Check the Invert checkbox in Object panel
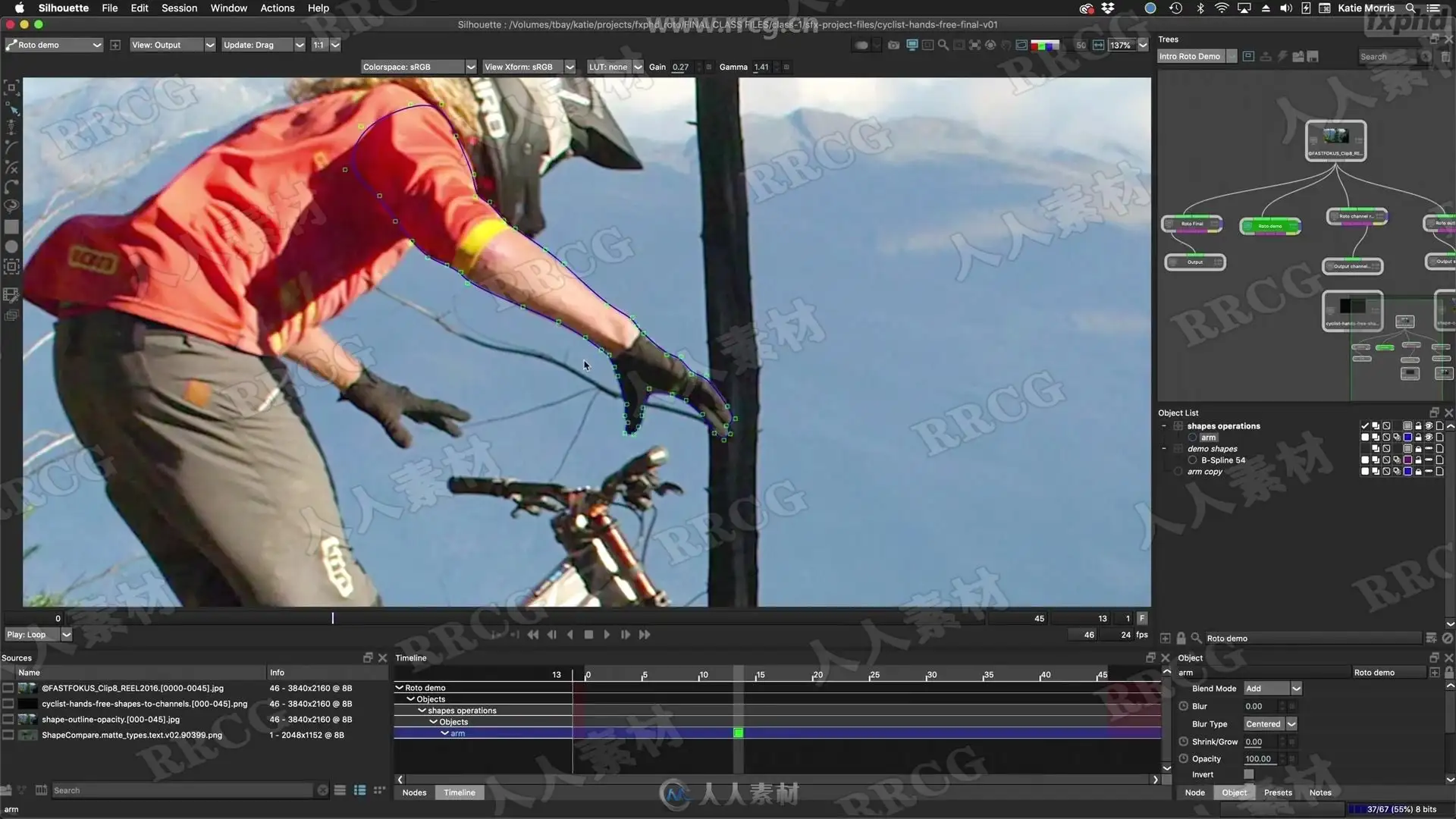The width and height of the screenshot is (1456, 819). pos(1249,774)
